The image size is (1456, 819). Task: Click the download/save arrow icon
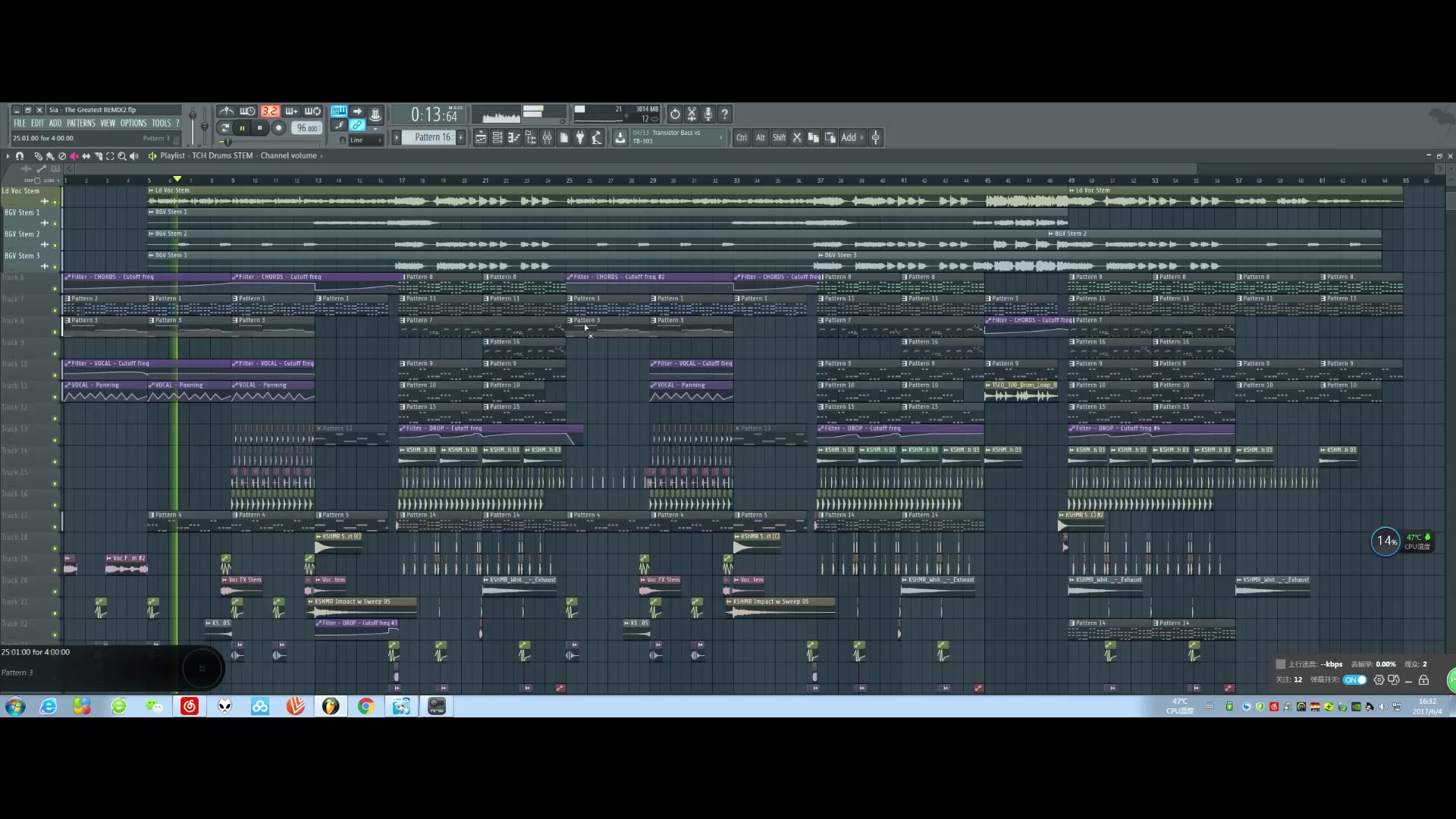pyautogui.click(x=620, y=137)
